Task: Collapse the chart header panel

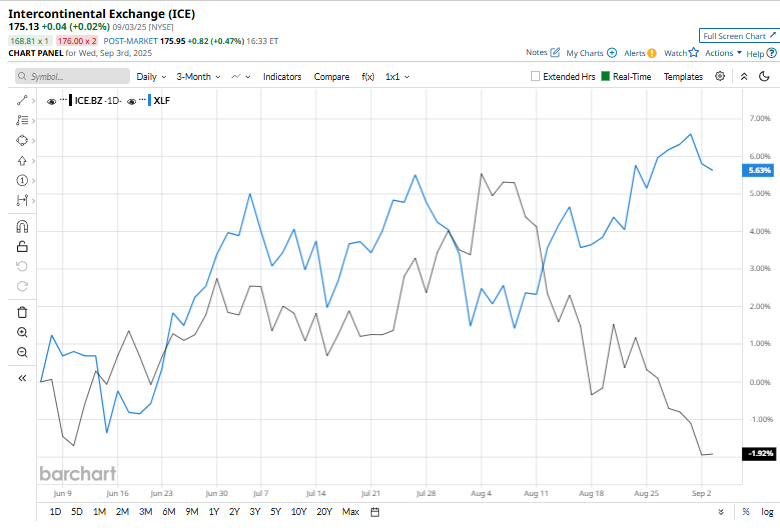Action: click(x=744, y=77)
